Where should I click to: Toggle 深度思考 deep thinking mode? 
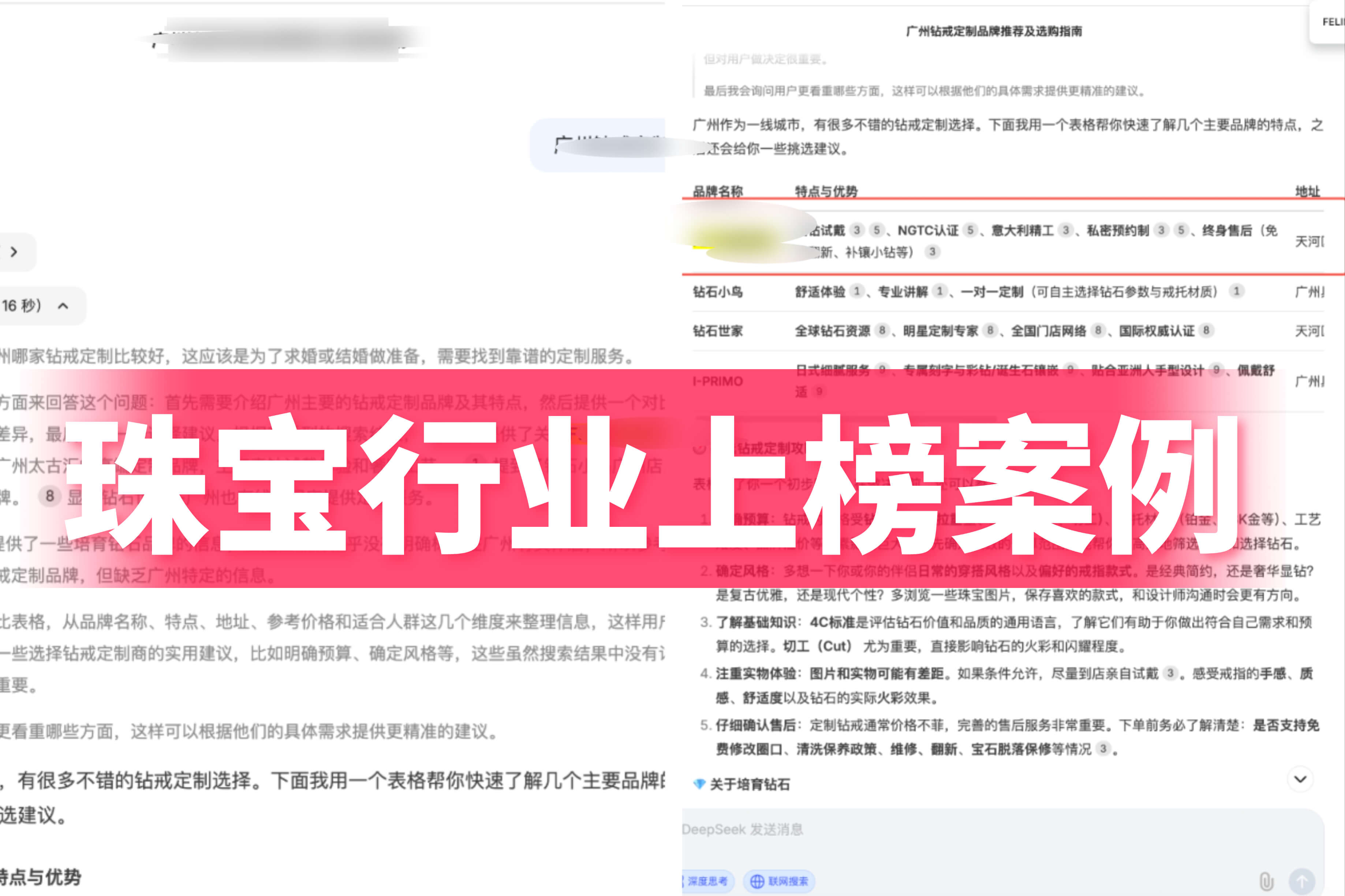[x=708, y=881]
